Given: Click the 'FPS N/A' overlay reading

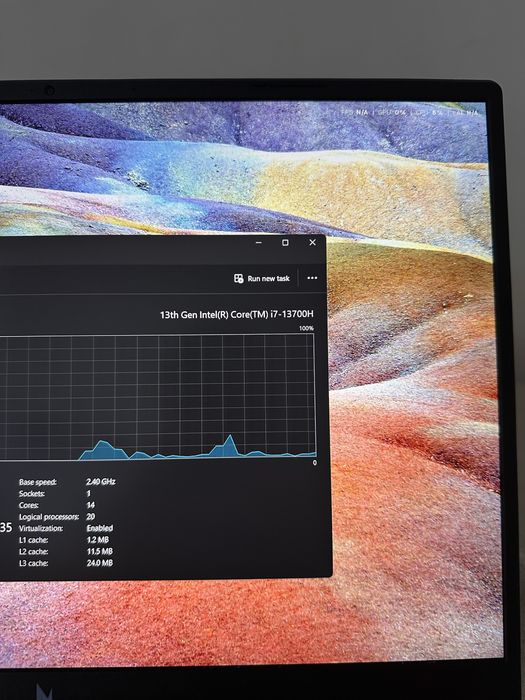Looking at the screenshot, I should (355, 112).
